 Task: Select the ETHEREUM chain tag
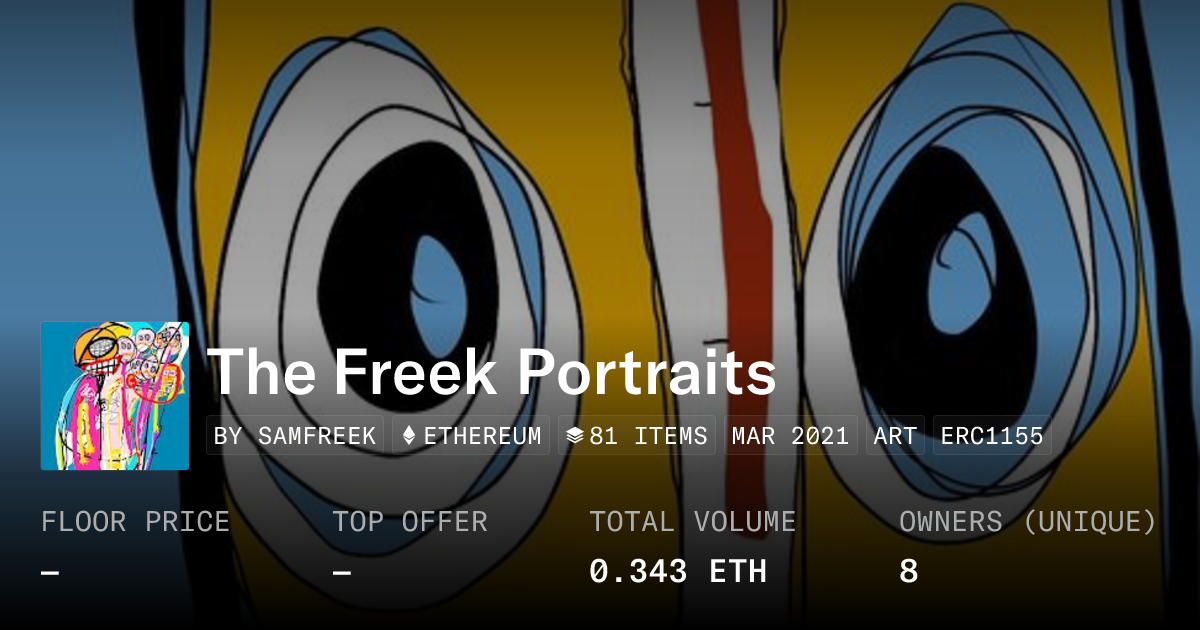coord(471,436)
